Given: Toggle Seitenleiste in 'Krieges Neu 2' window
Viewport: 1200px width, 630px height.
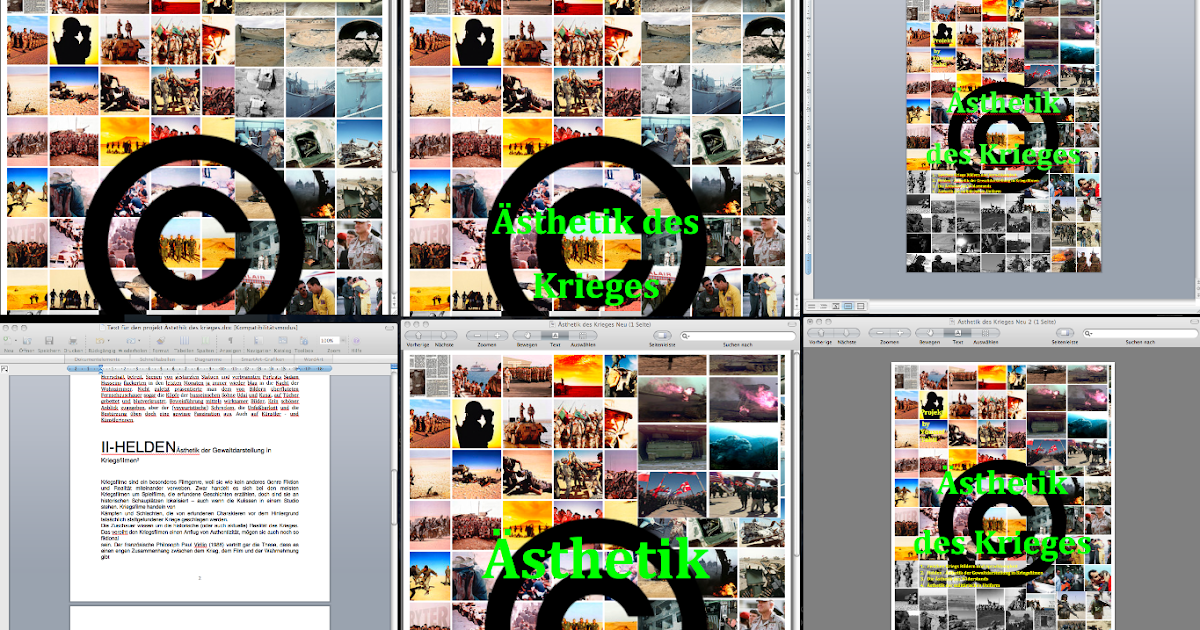Looking at the screenshot, I should coord(1065,332).
